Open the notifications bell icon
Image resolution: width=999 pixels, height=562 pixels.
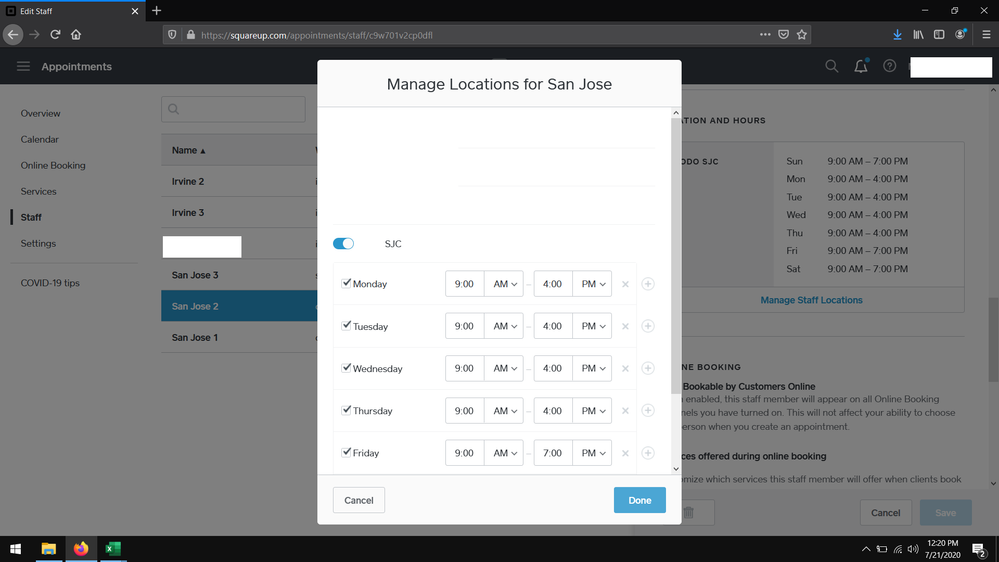(x=861, y=67)
